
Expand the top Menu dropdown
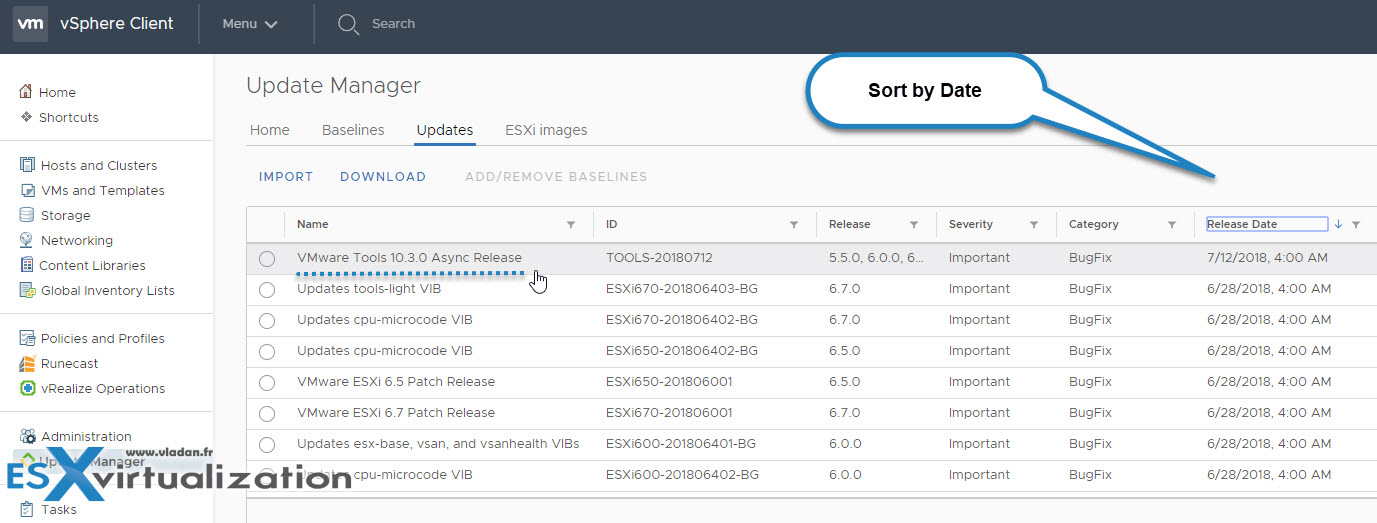pos(250,24)
